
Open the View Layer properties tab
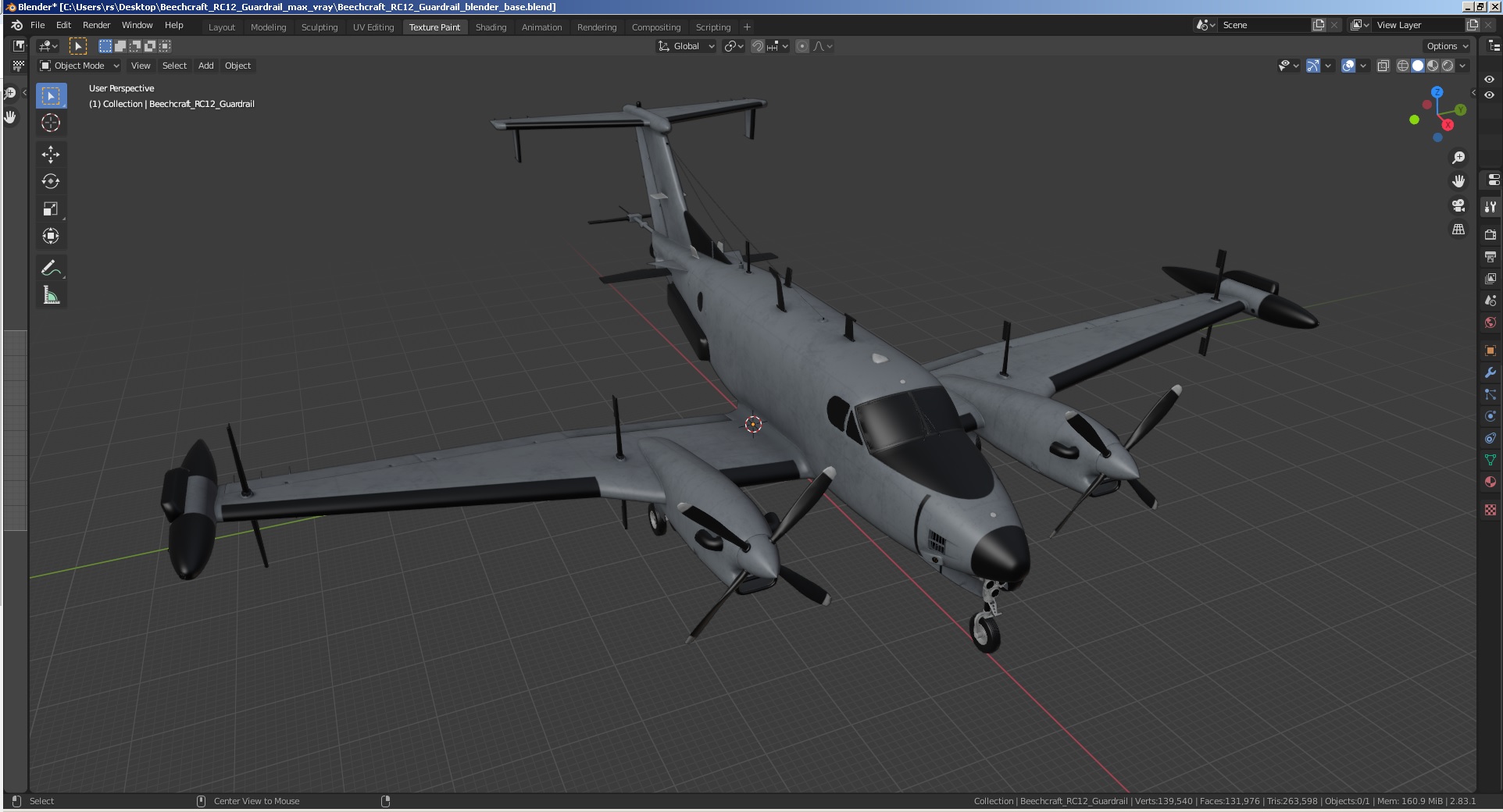(1491, 278)
